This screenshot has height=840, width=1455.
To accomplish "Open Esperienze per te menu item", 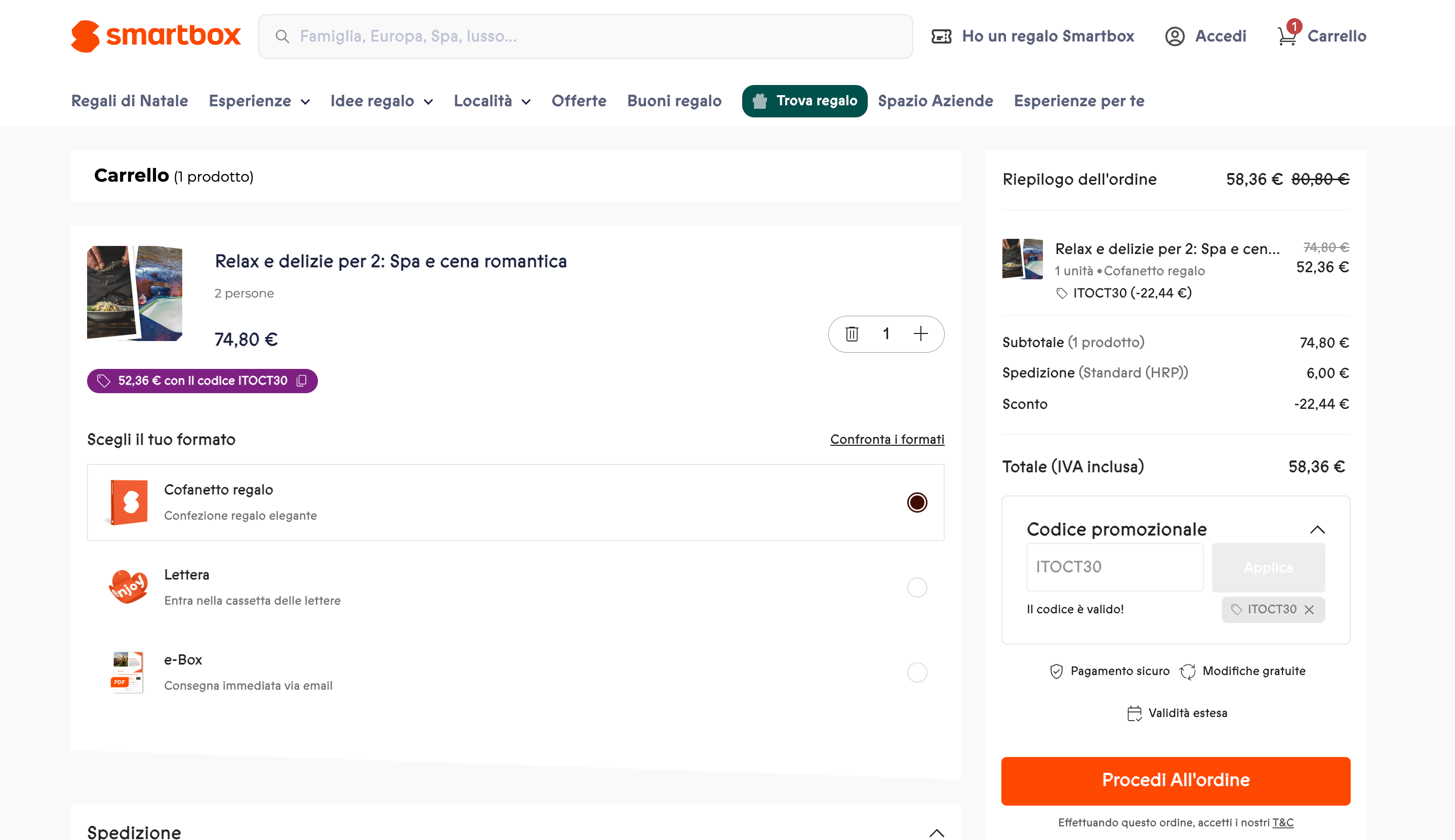I will pyautogui.click(x=1079, y=101).
